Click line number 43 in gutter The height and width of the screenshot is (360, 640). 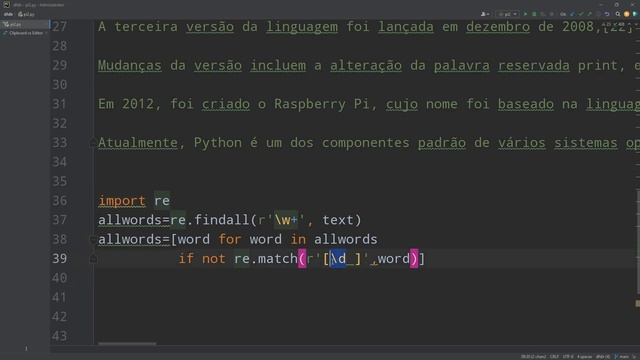pyautogui.click(x=60, y=336)
